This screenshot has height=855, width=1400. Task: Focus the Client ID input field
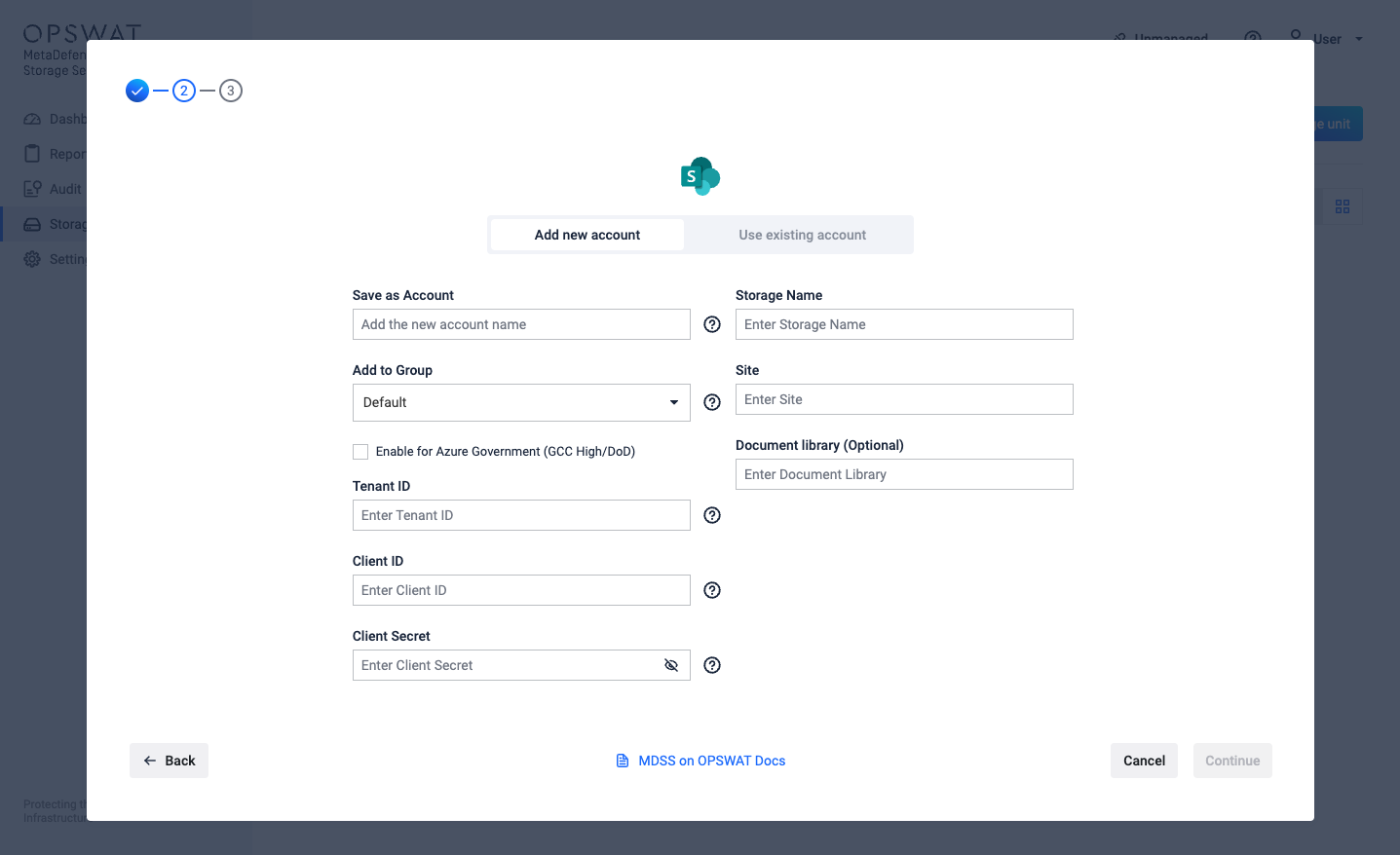click(x=521, y=590)
